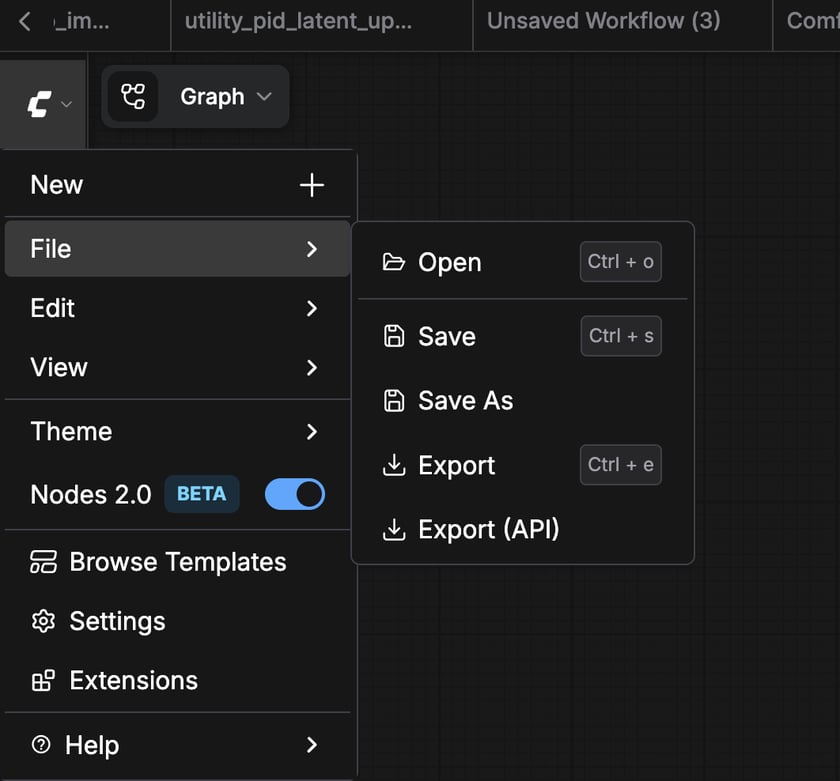
Task: Click the Nodes 2.0 label
Action: tap(91, 494)
